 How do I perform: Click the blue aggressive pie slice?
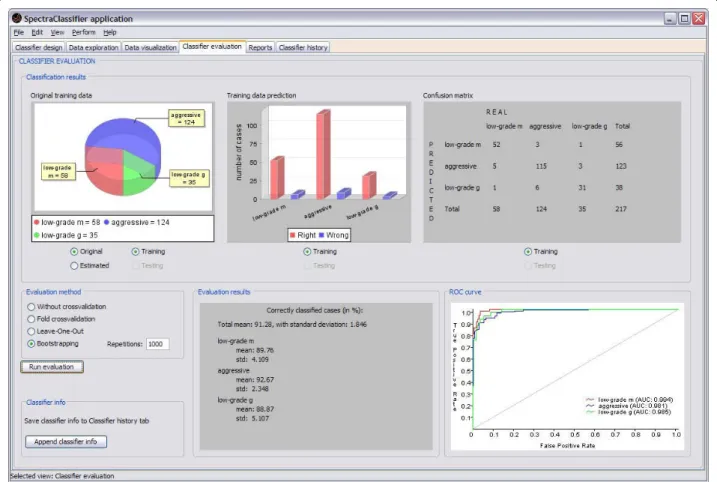coord(123,135)
